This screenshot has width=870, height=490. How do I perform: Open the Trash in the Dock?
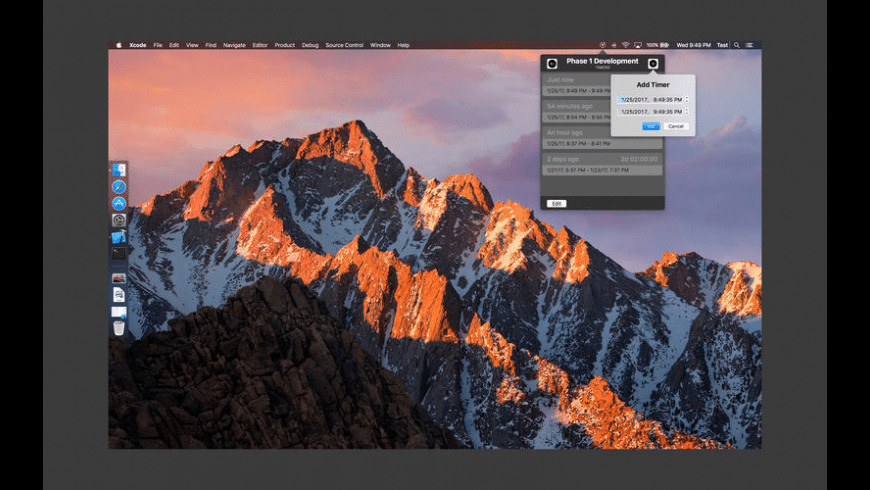(119, 328)
